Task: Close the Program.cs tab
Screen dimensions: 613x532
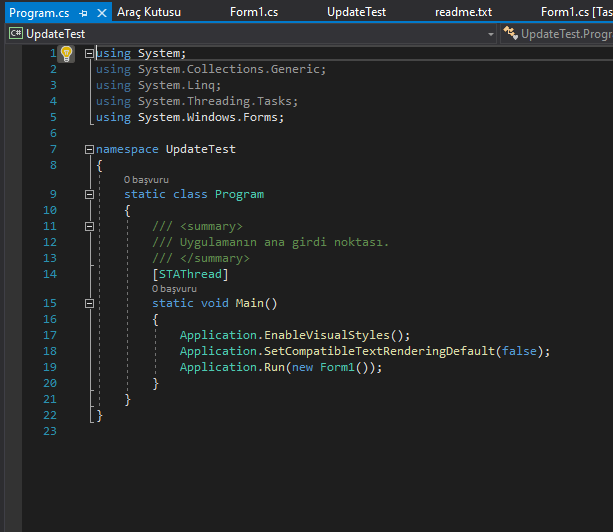Action: [102, 13]
